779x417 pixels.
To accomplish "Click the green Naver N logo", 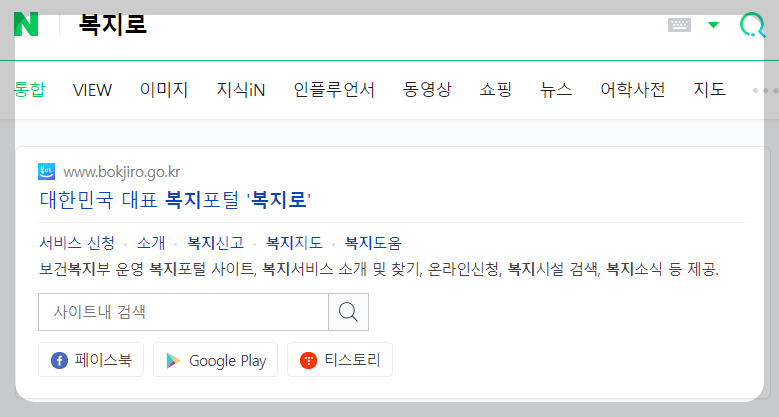I will (x=26, y=24).
